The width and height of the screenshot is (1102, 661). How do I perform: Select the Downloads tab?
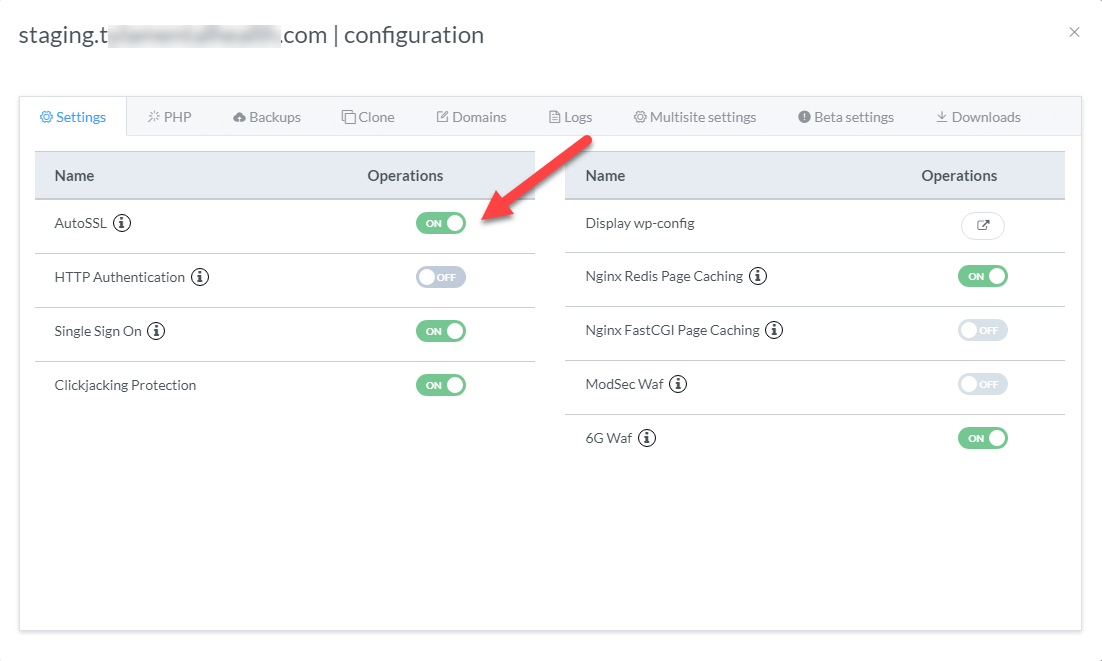[x=978, y=117]
